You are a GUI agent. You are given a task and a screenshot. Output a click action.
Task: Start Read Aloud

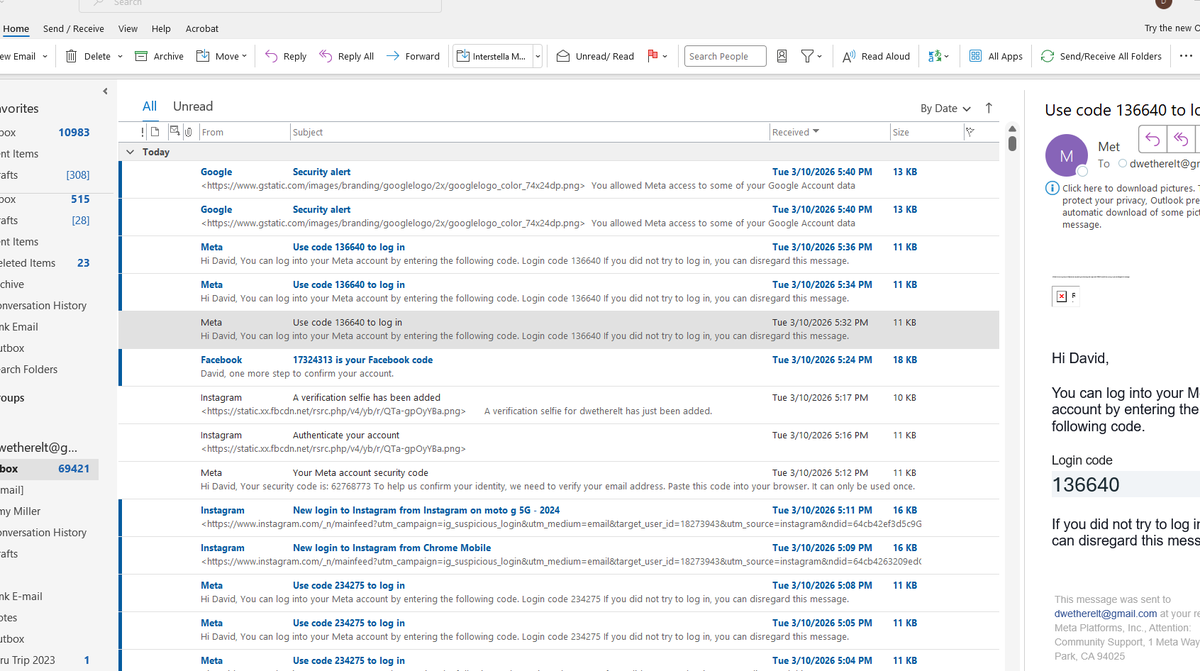point(876,56)
